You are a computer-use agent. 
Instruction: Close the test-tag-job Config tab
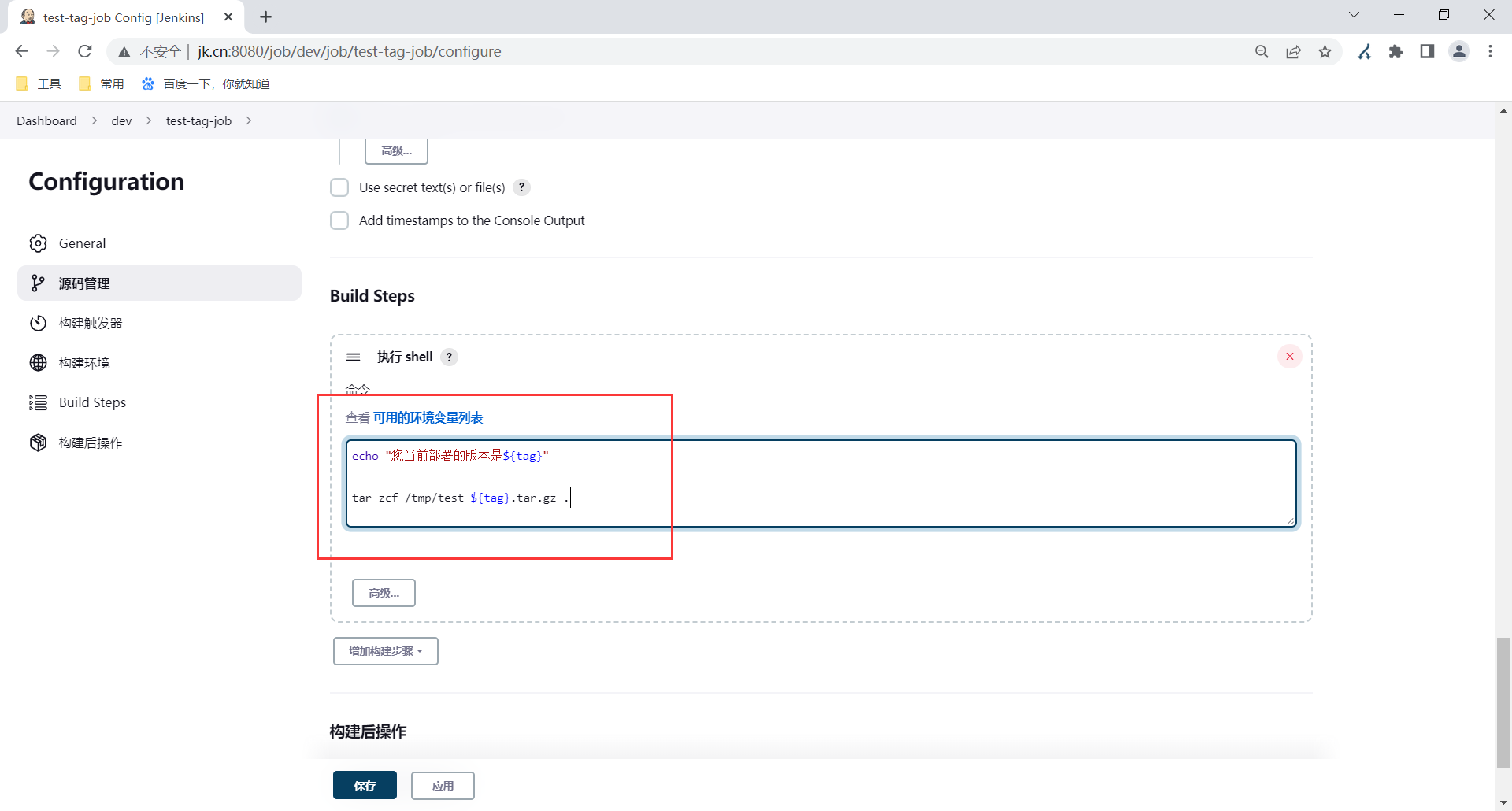click(x=228, y=17)
